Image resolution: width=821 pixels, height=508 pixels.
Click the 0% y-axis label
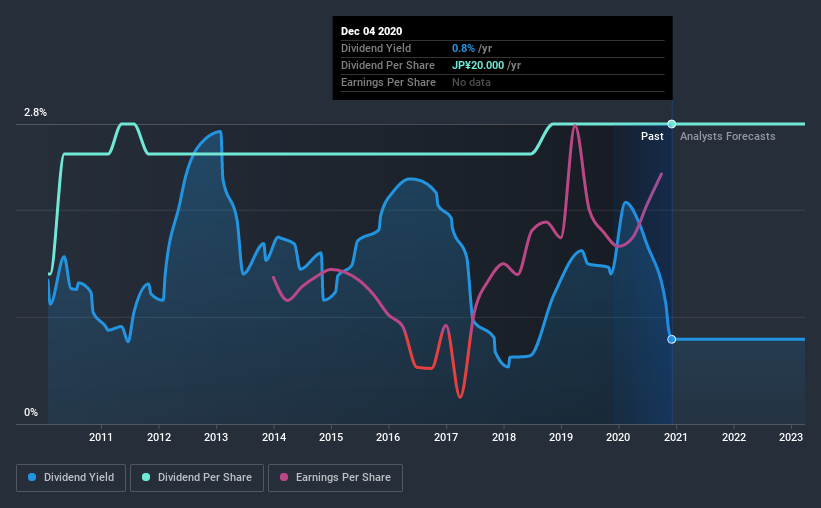click(31, 412)
